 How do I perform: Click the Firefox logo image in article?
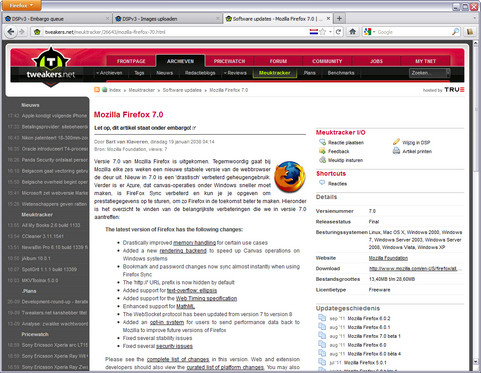[290, 177]
